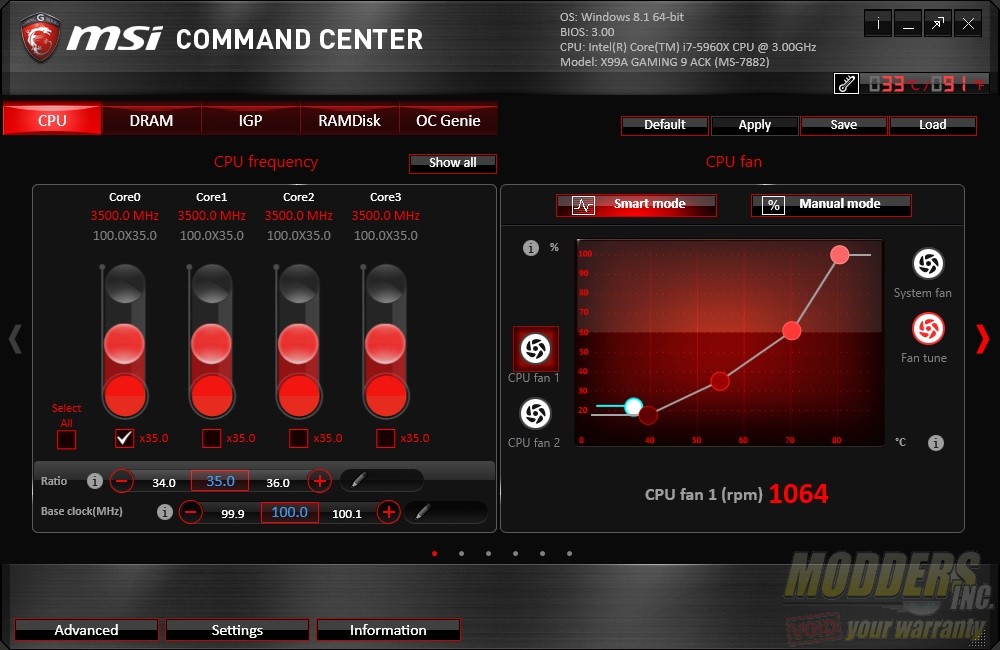1000x650 pixels.
Task: Click the Smart mode graph icon
Action: coord(584,205)
